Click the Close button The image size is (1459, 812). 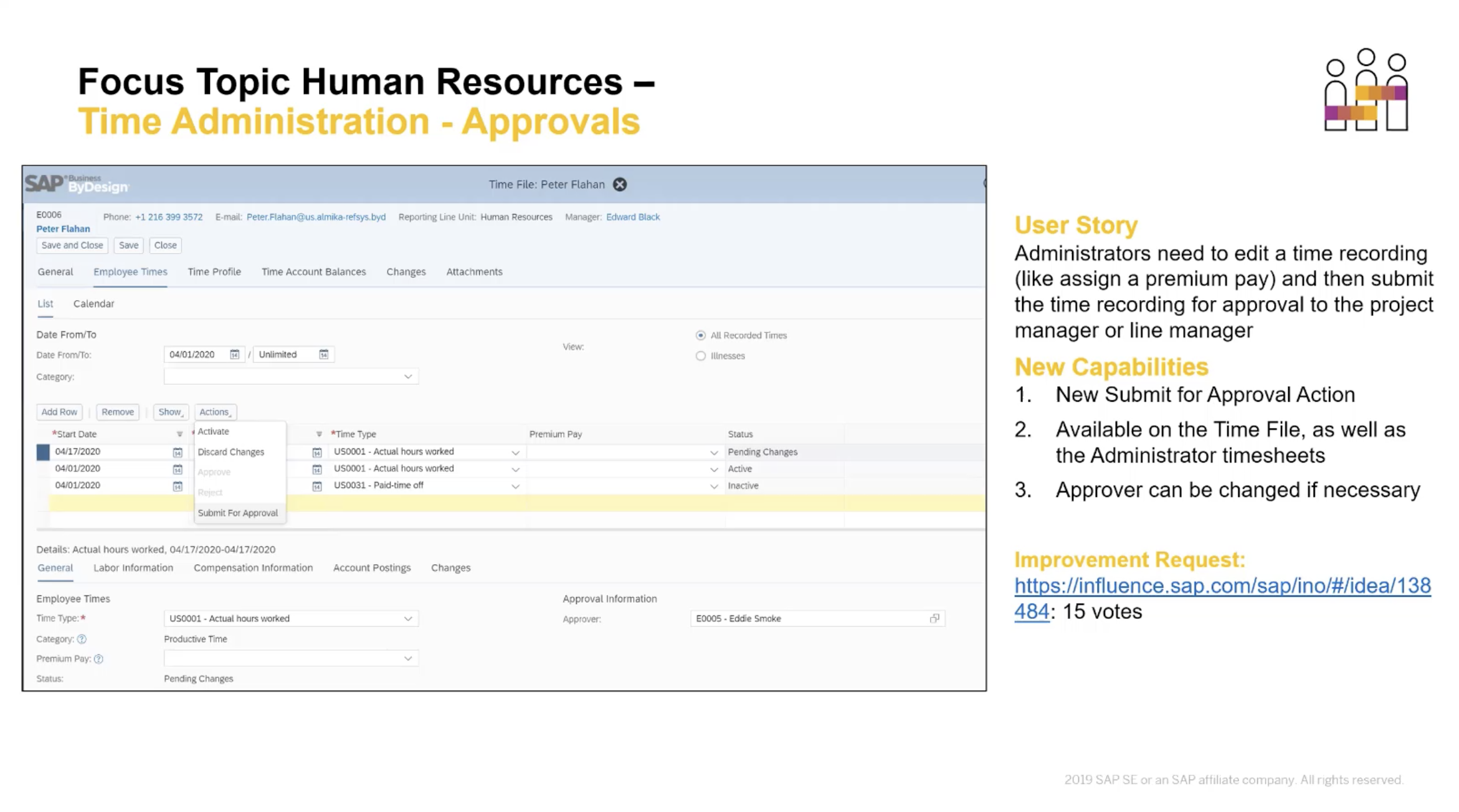click(x=165, y=245)
